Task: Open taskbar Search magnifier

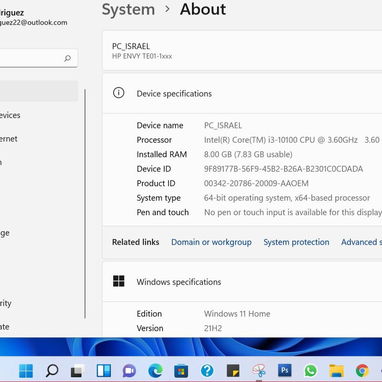Action: [x=52, y=371]
